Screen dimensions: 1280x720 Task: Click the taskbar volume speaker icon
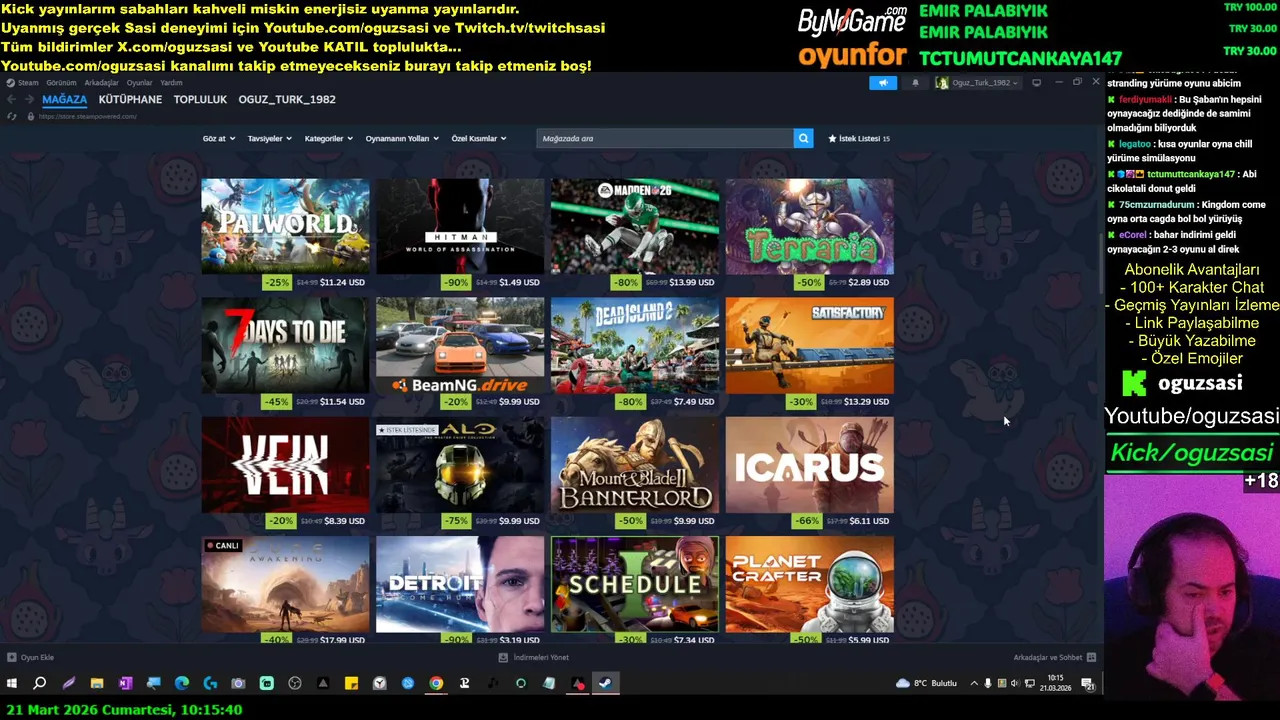click(x=1015, y=683)
